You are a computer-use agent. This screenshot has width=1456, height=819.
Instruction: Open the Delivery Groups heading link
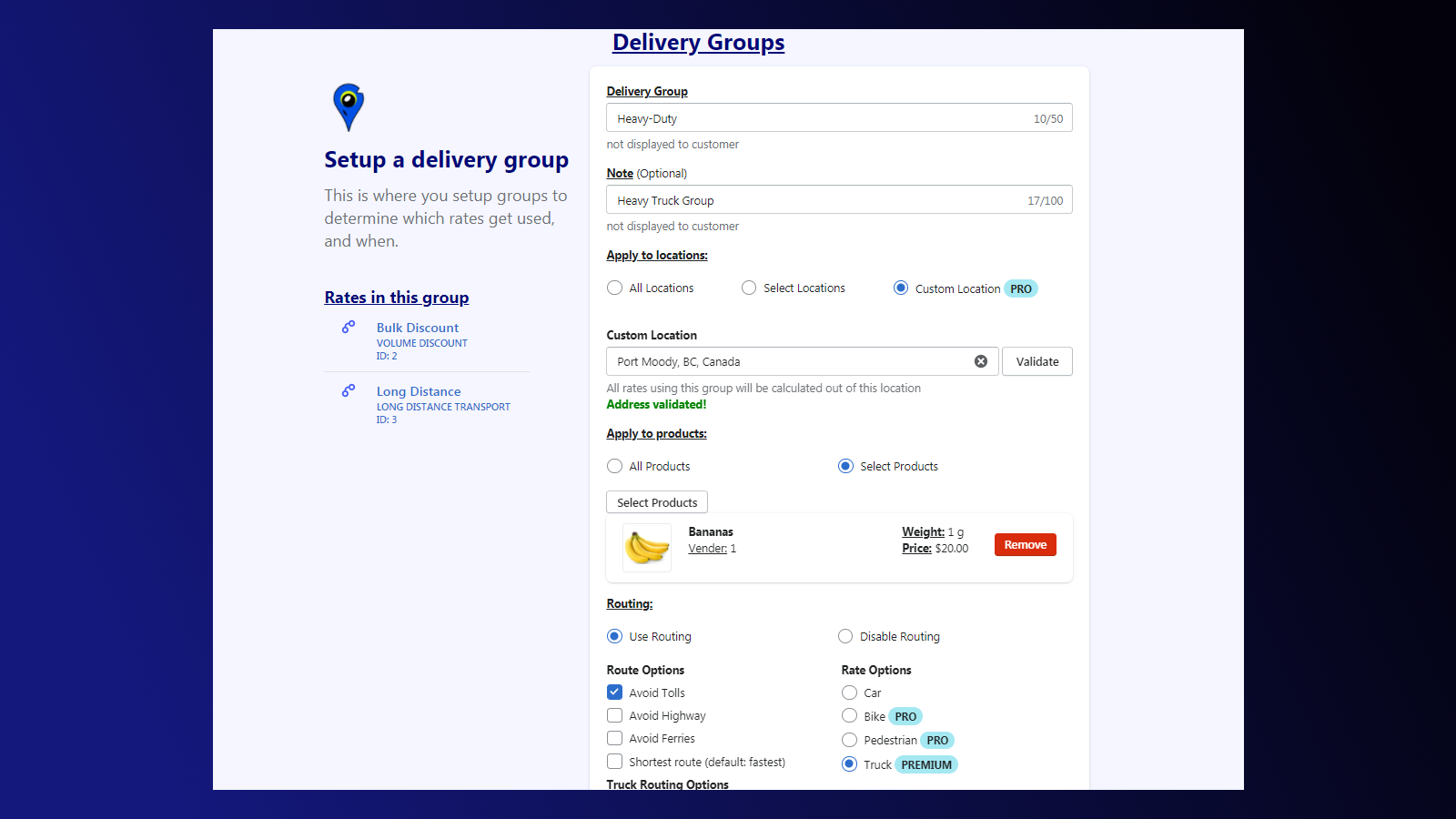click(698, 42)
